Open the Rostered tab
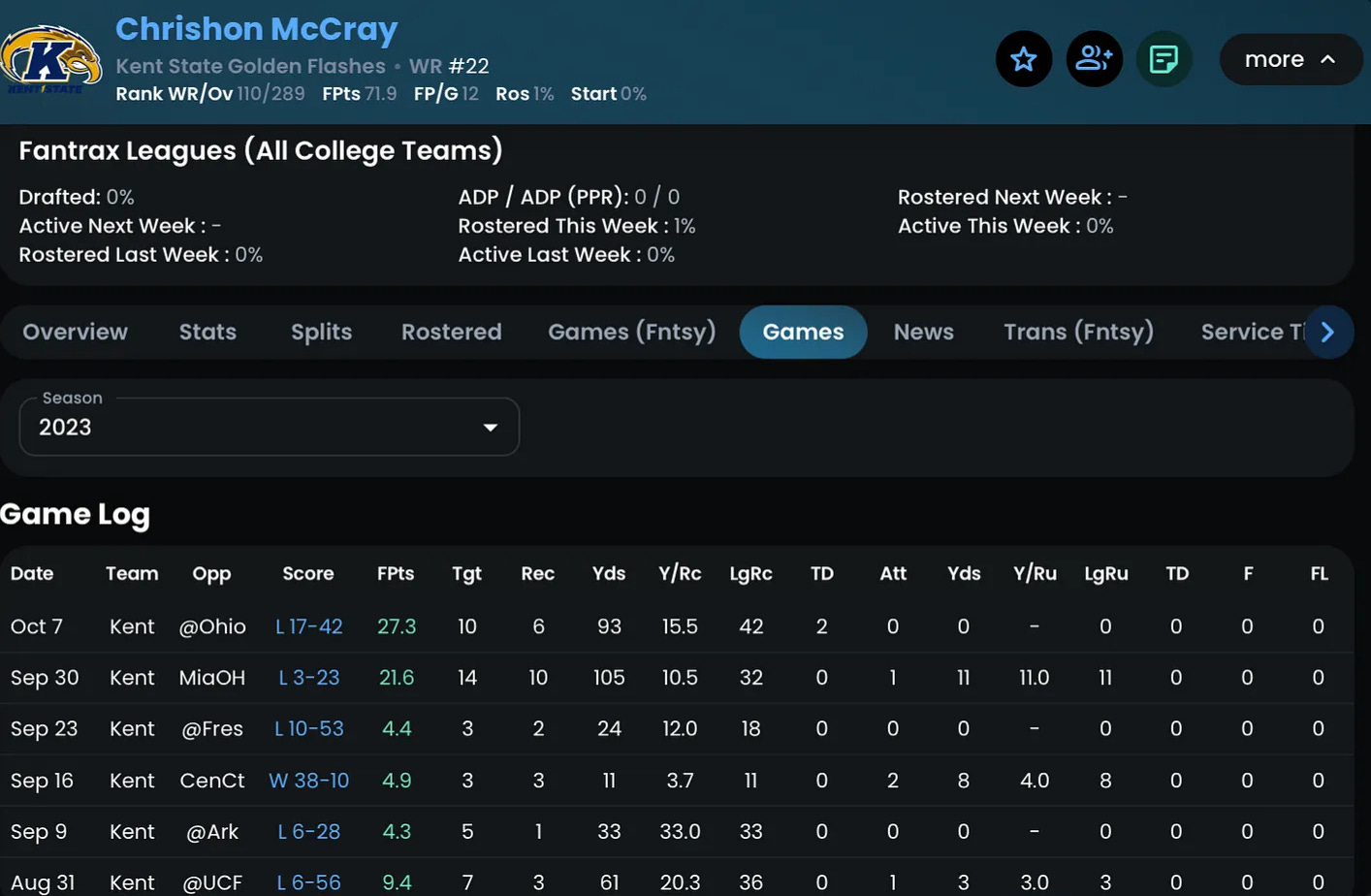 tap(452, 332)
